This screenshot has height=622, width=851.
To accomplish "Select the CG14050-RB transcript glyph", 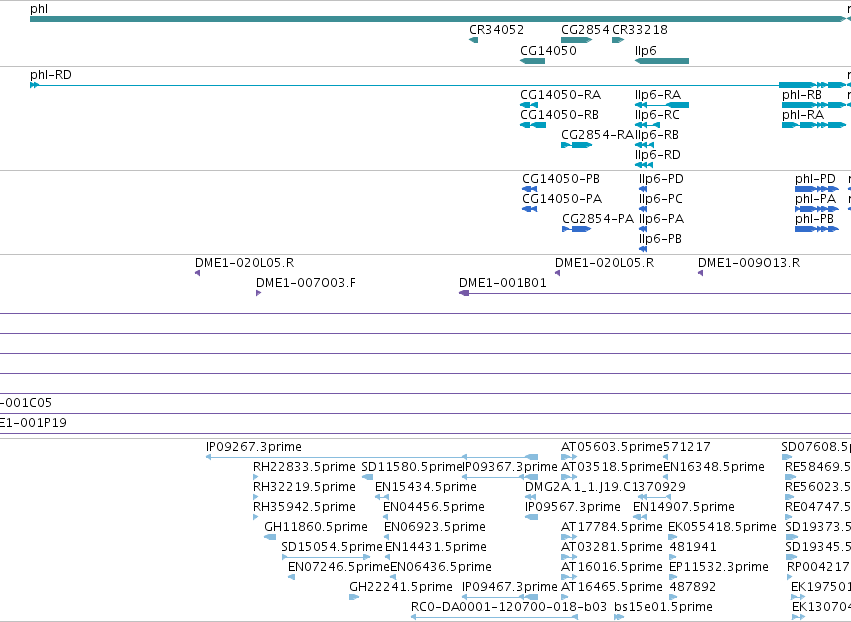I will pos(533,125).
